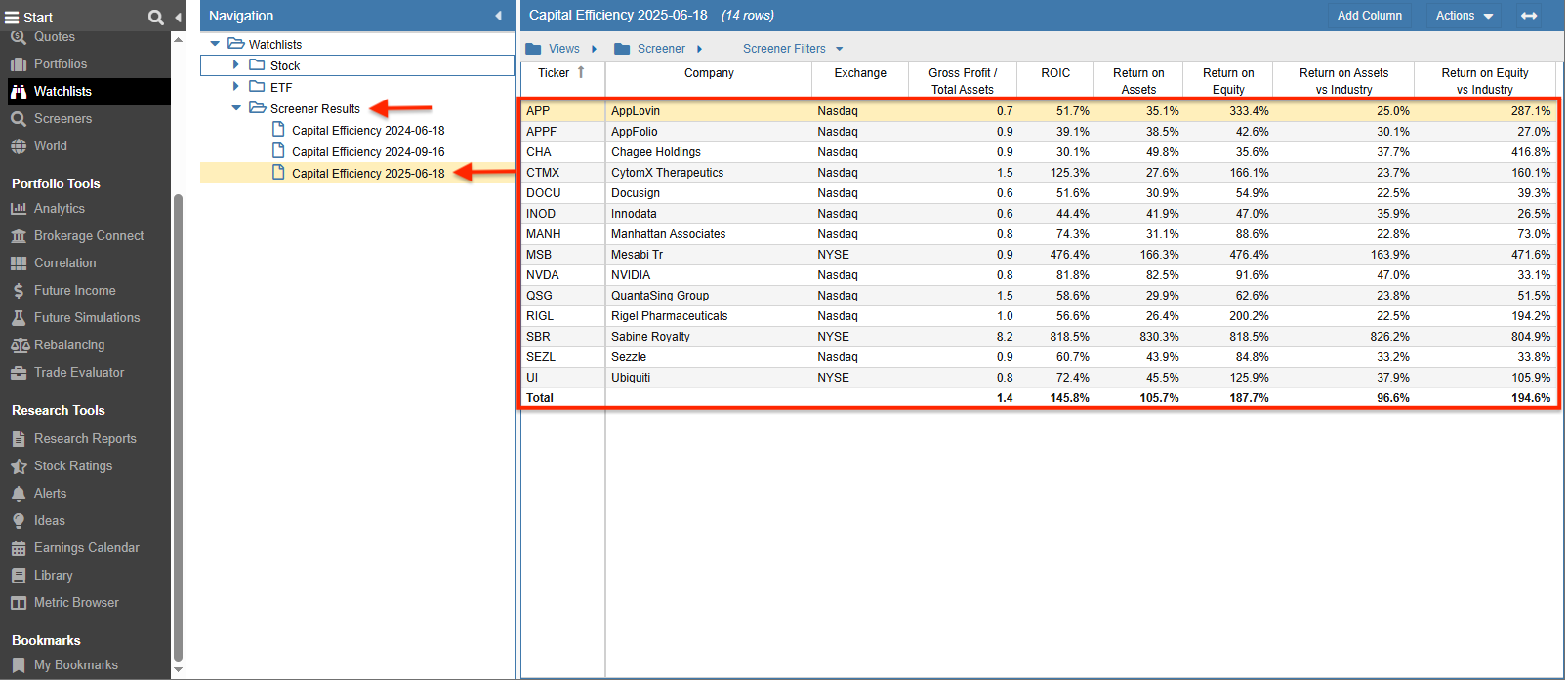Image resolution: width=1568 pixels, height=683 pixels.
Task: Open Future Simulations flask icon
Action: 19,317
